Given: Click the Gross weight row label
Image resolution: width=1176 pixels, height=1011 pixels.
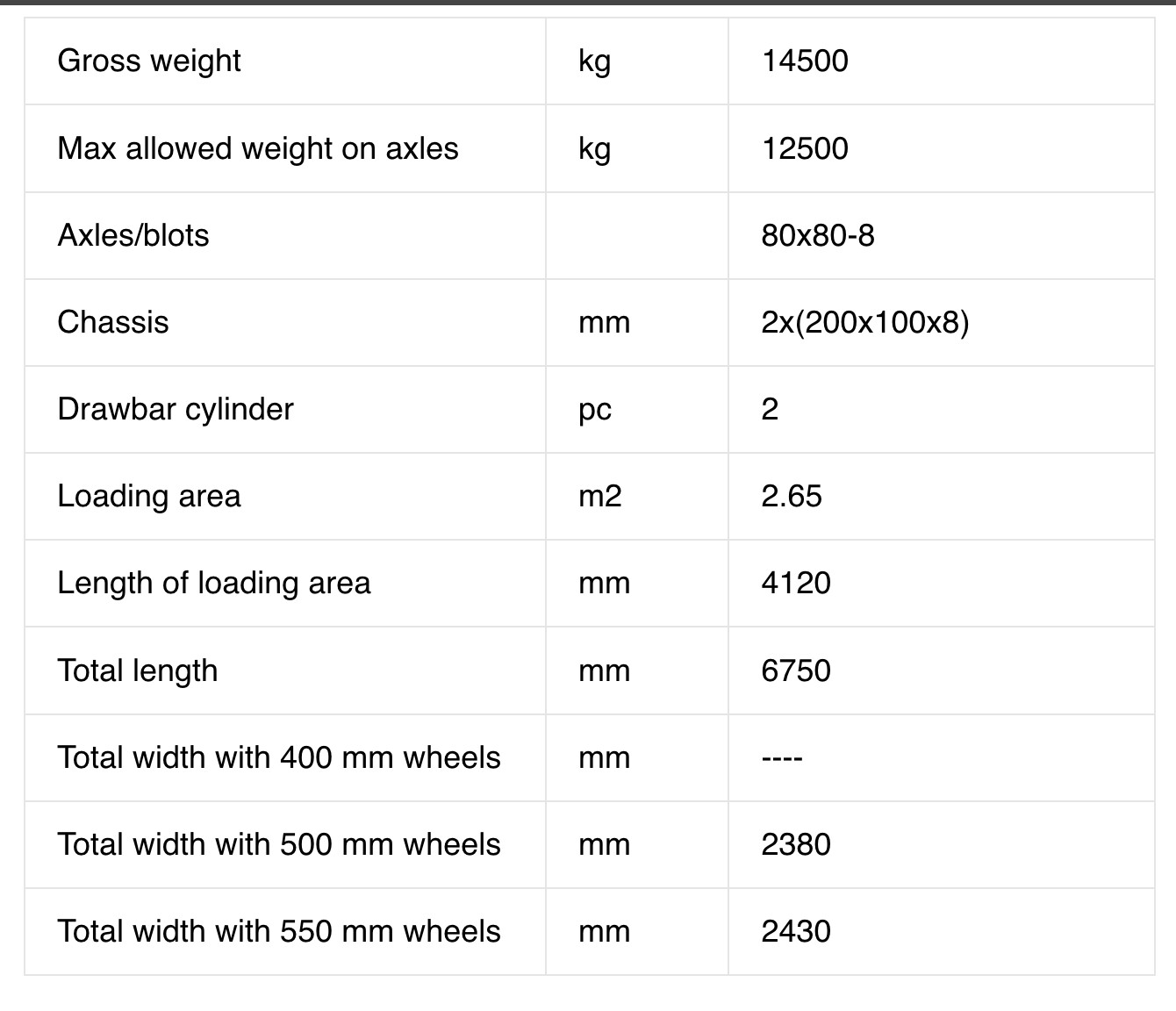Looking at the screenshot, I should coord(149,61).
